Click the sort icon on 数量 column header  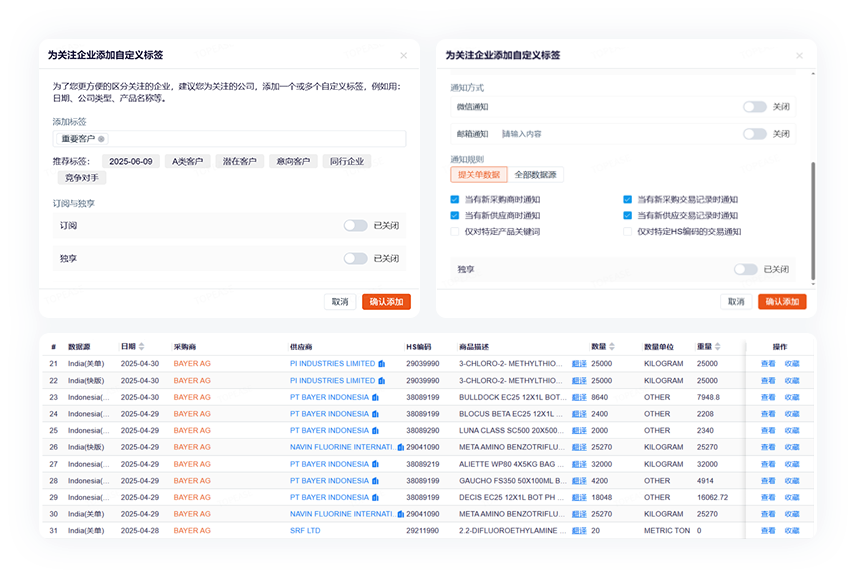[613, 347]
